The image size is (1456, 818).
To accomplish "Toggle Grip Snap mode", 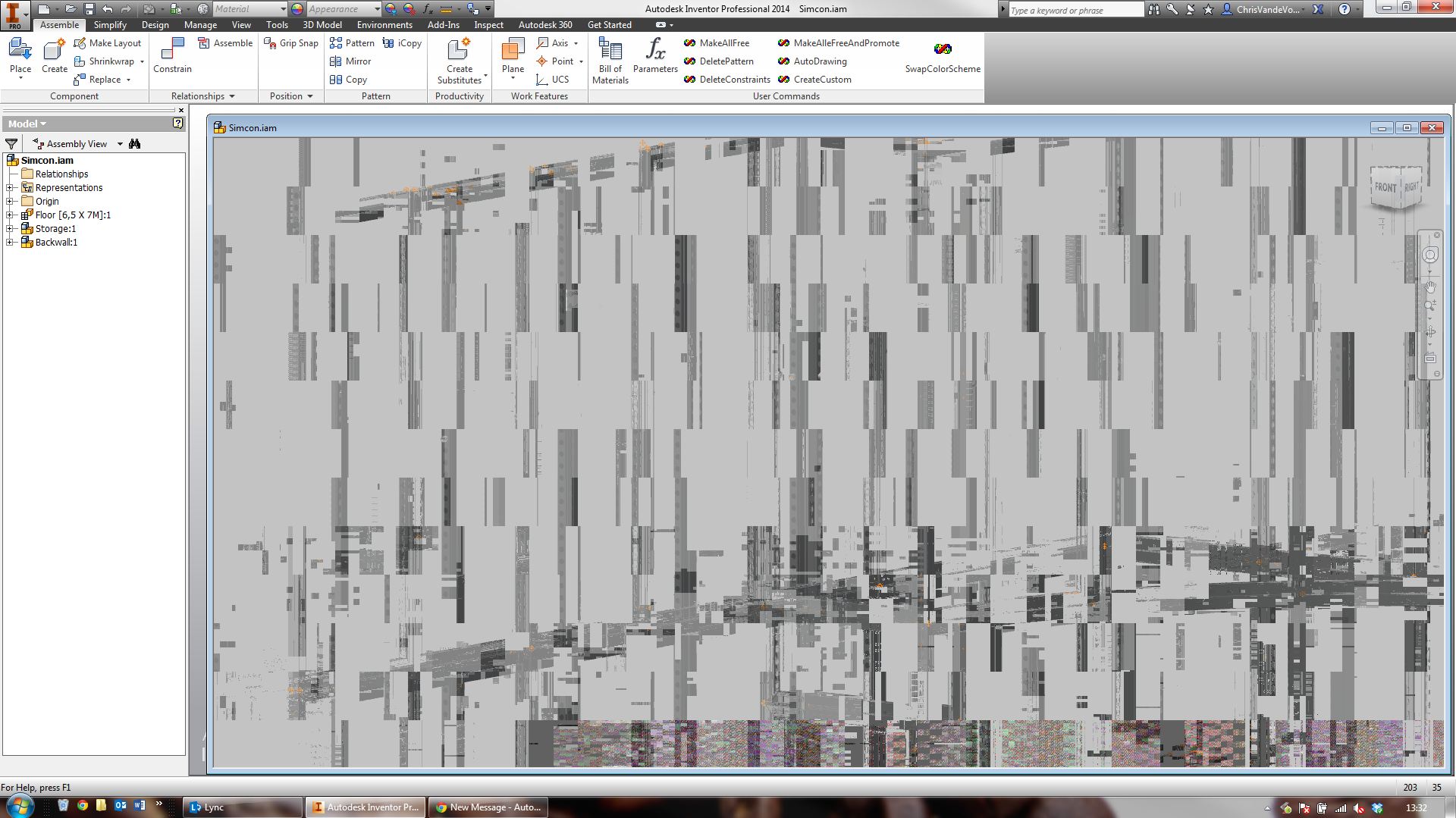I will (x=290, y=43).
